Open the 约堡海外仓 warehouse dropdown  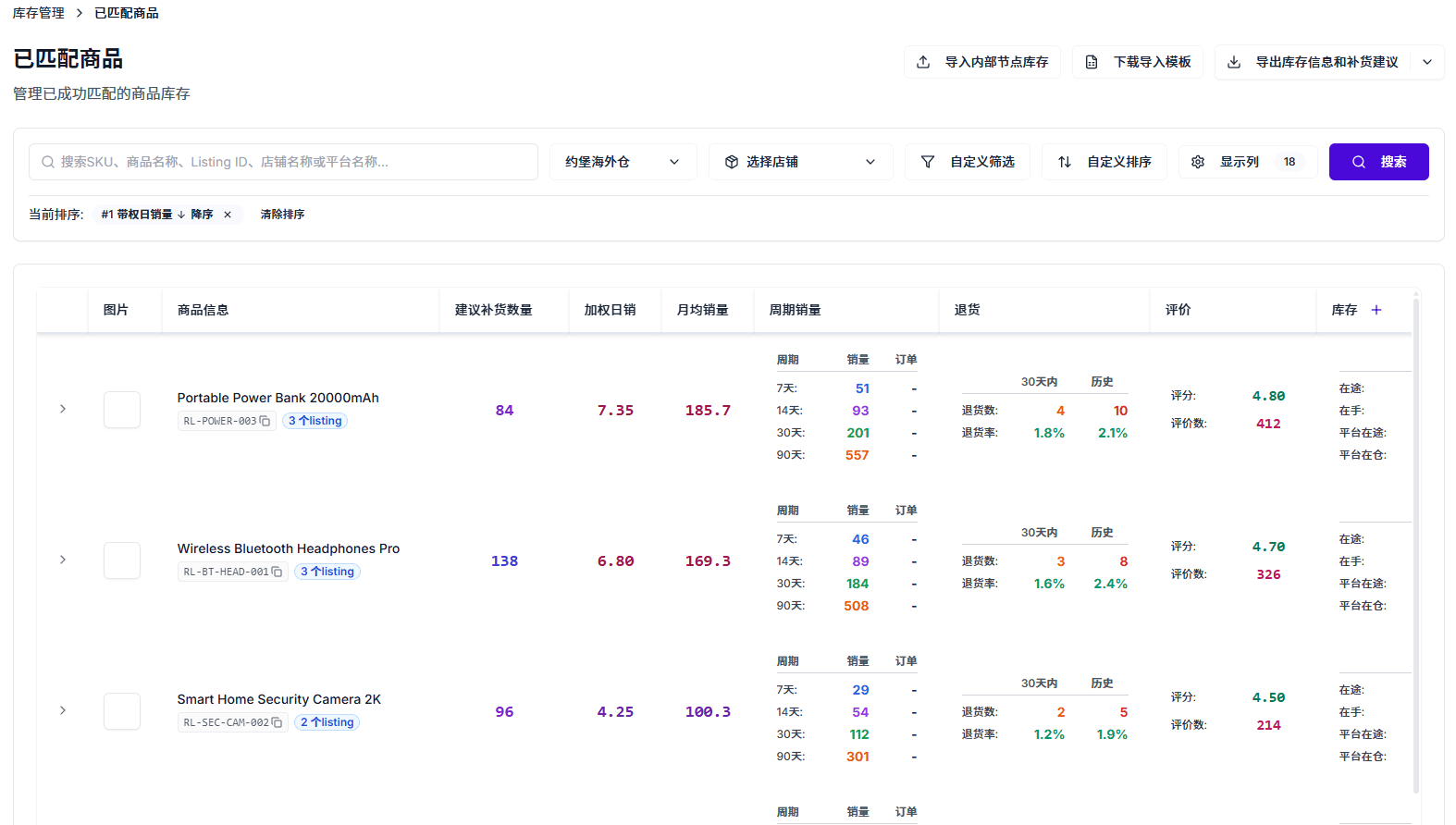[x=623, y=162]
